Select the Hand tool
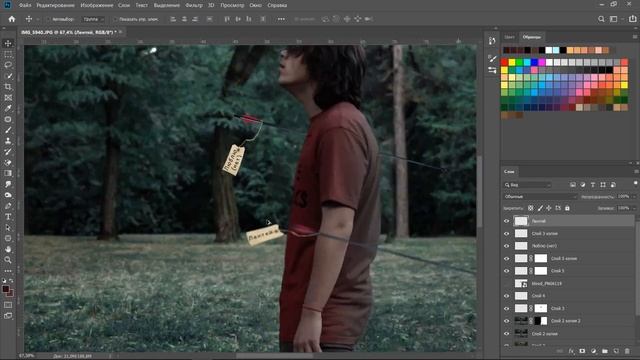This screenshot has height=360, width=640. 8,249
